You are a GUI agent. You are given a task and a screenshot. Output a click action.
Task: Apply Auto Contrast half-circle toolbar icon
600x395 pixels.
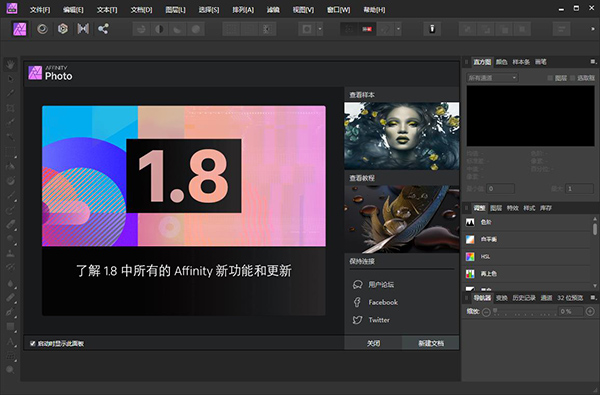159,29
